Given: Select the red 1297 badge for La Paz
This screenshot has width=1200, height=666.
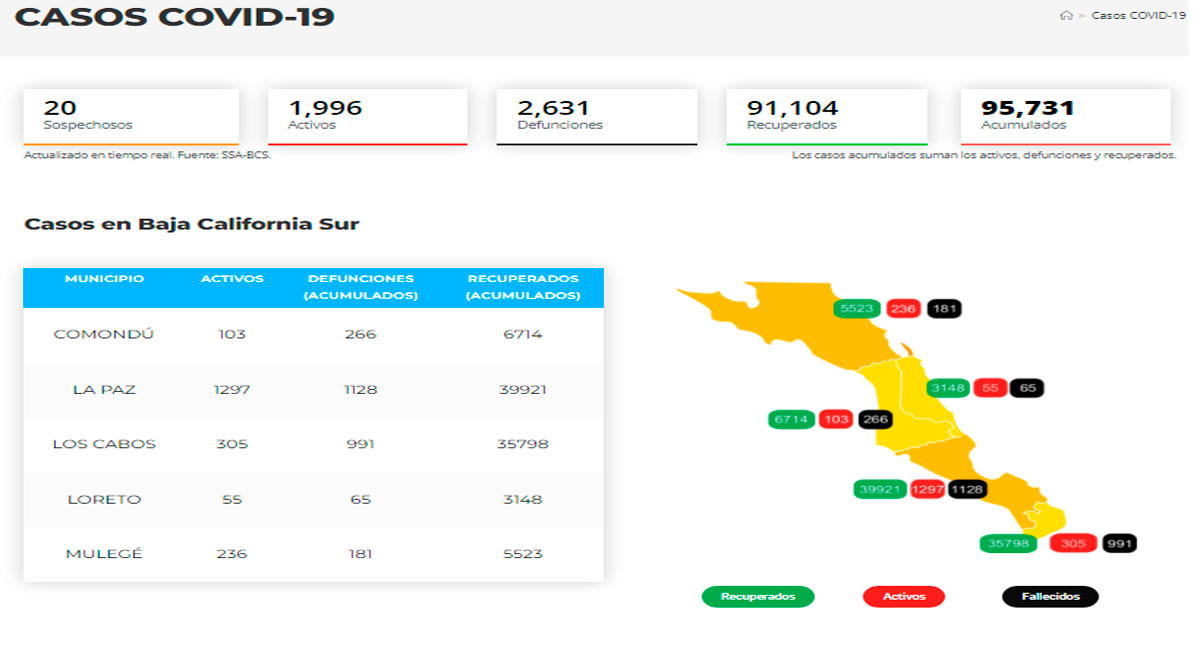Looking at the screenshot, I should click(929, 487).
